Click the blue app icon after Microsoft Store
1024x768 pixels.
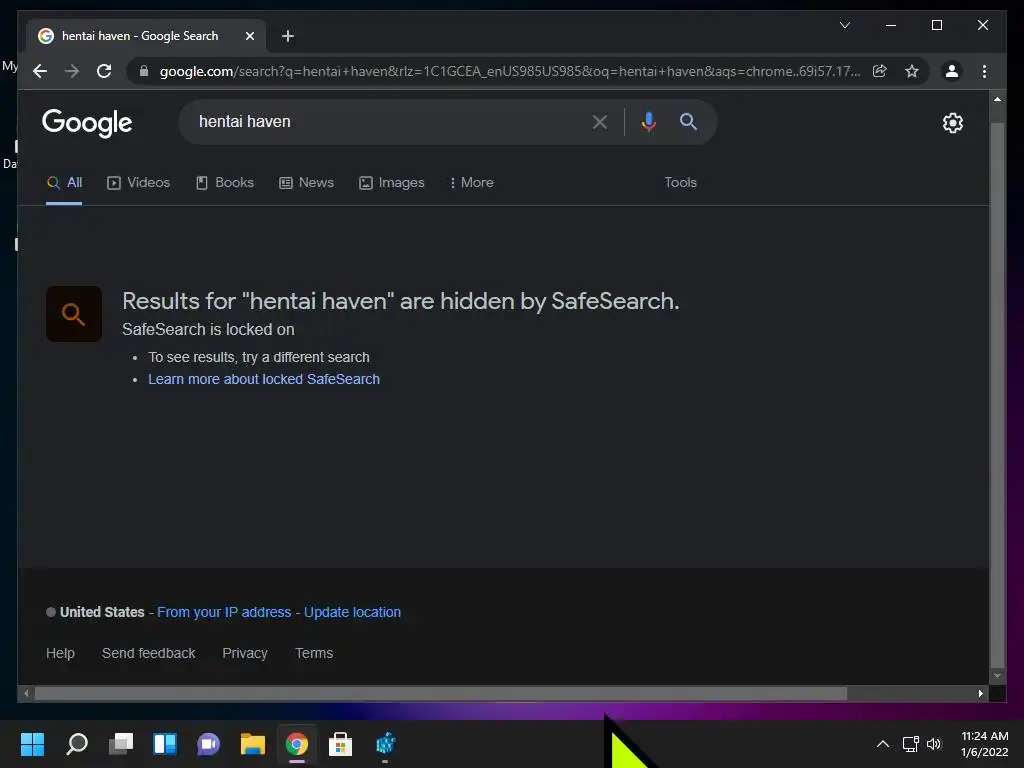tap(385, 744)
